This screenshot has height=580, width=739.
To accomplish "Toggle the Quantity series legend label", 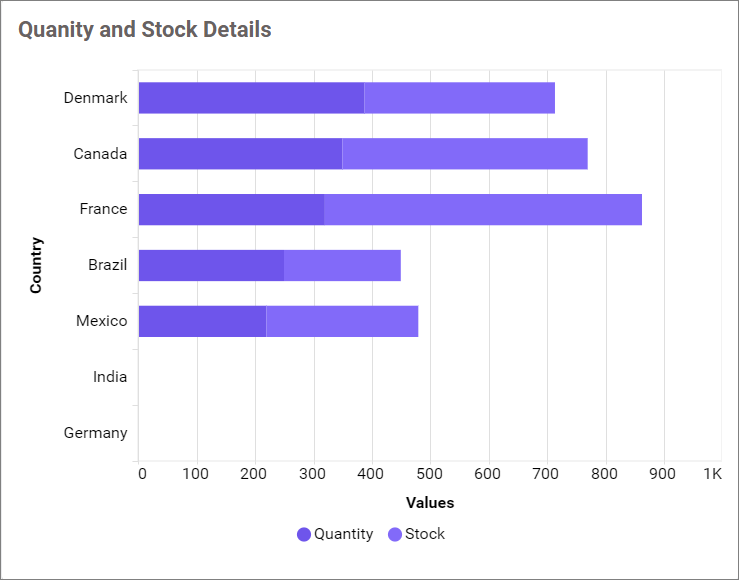I will tap(343, 534).
